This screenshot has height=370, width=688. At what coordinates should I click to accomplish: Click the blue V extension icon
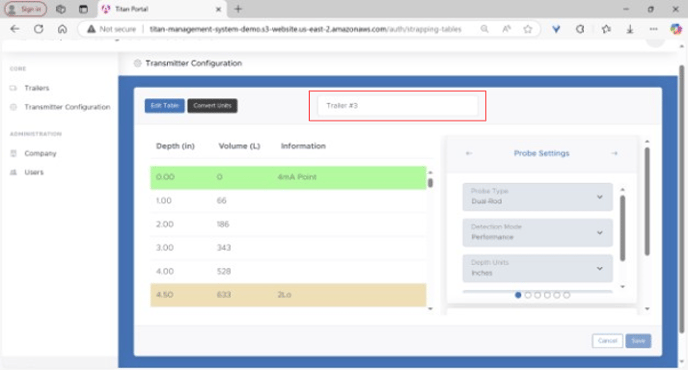(x=556, y=29)
